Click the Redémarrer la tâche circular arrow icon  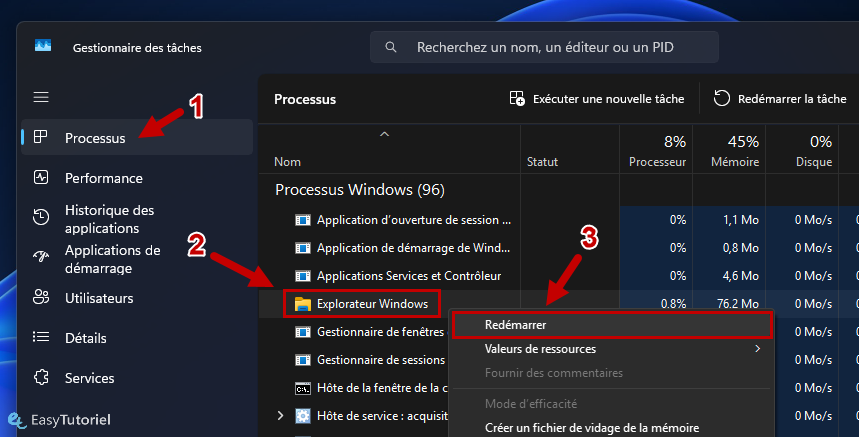tap(721, 98)
